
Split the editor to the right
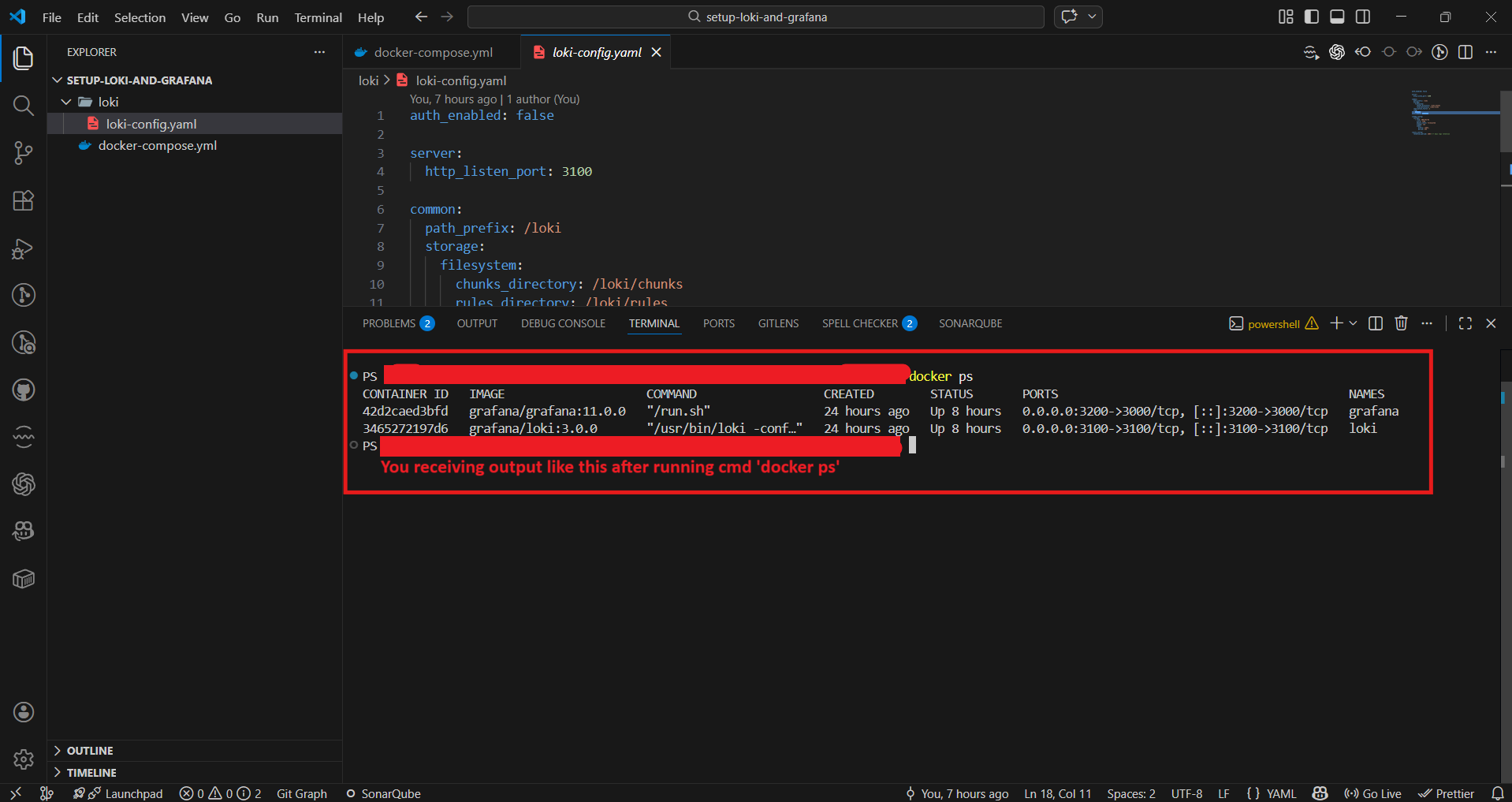(x=1465, y=52)
